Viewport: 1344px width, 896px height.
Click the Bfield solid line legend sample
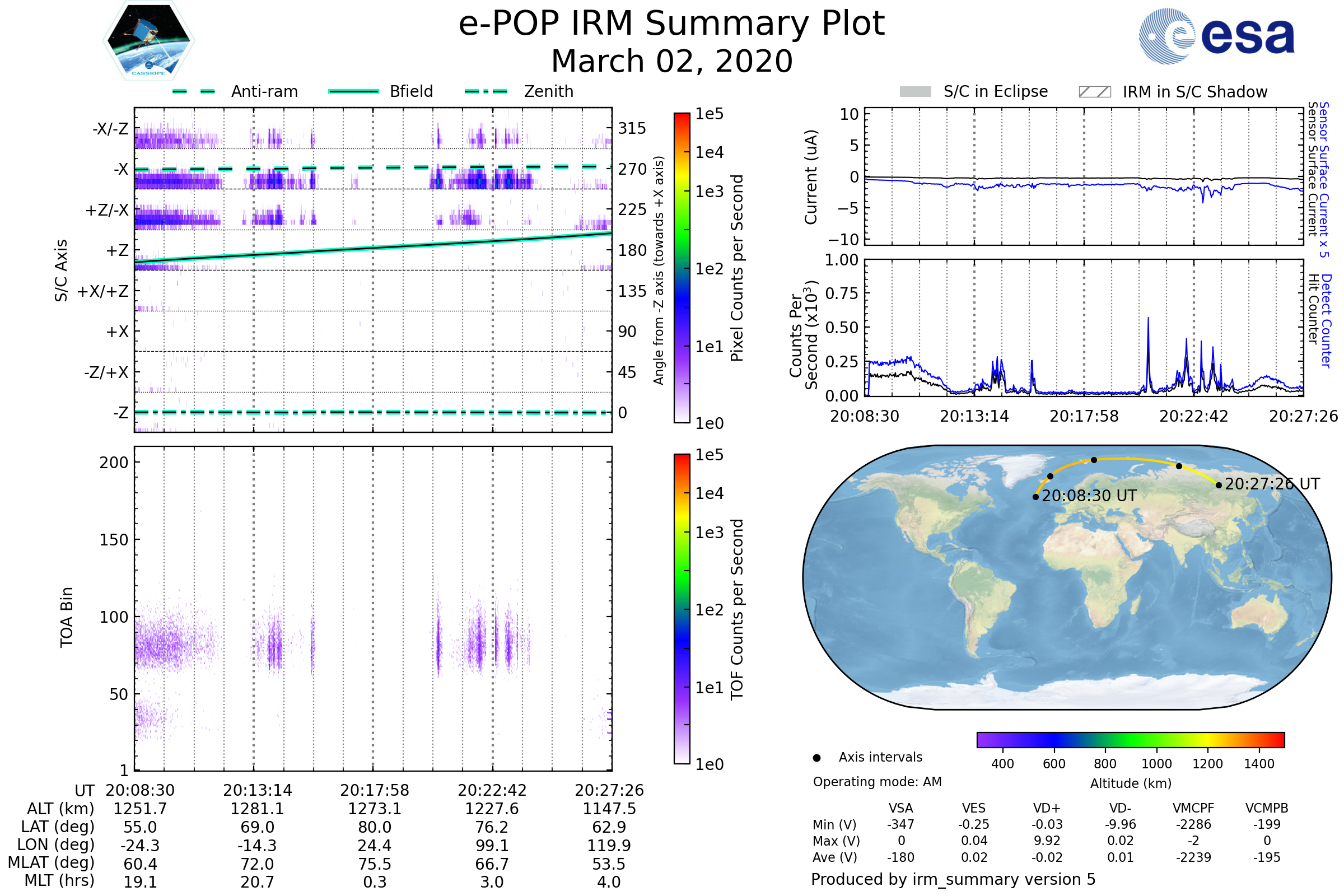353,91
